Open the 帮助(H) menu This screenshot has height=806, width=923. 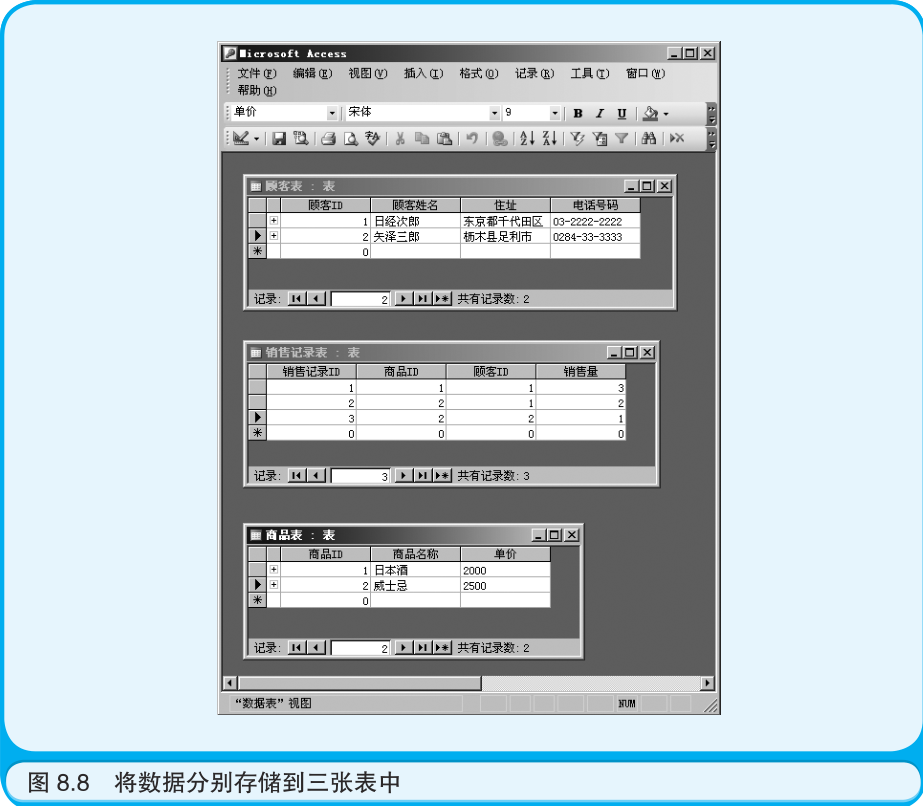[x=257, y=91]
